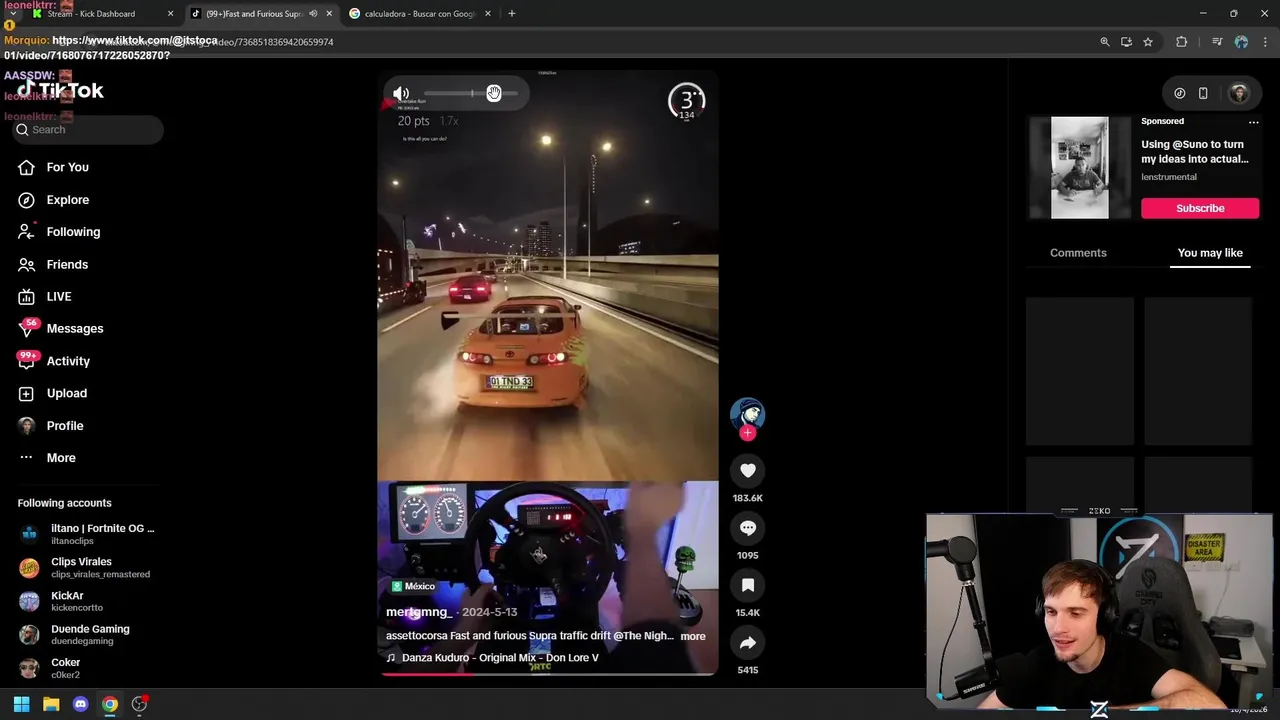Screen dimensions: 1280x720
Task: Open a new browser tab with plus
Action: click(511, 14)
